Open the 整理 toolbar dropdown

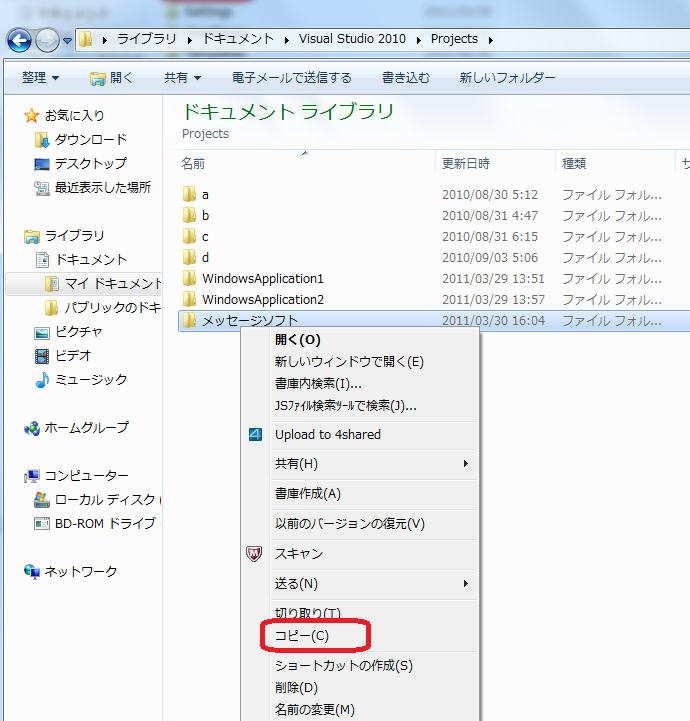pos(40,78)
